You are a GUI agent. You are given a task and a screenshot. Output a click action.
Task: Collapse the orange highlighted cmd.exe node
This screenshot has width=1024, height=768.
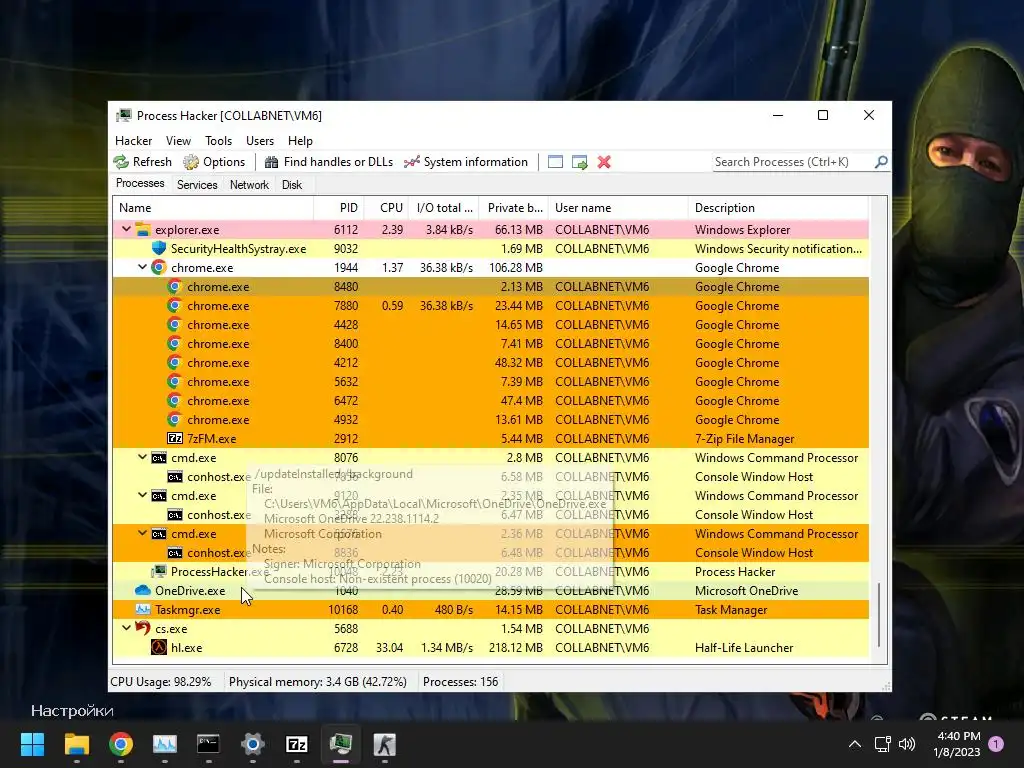click(142, 533)
